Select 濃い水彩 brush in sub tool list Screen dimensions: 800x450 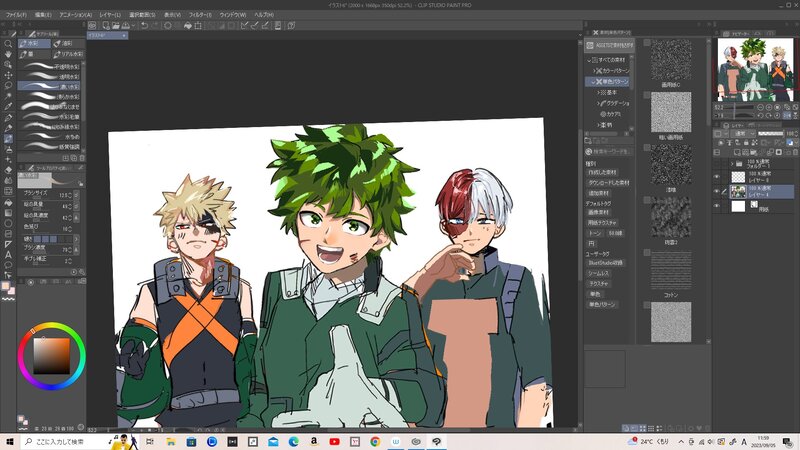[x=49, y=86]
